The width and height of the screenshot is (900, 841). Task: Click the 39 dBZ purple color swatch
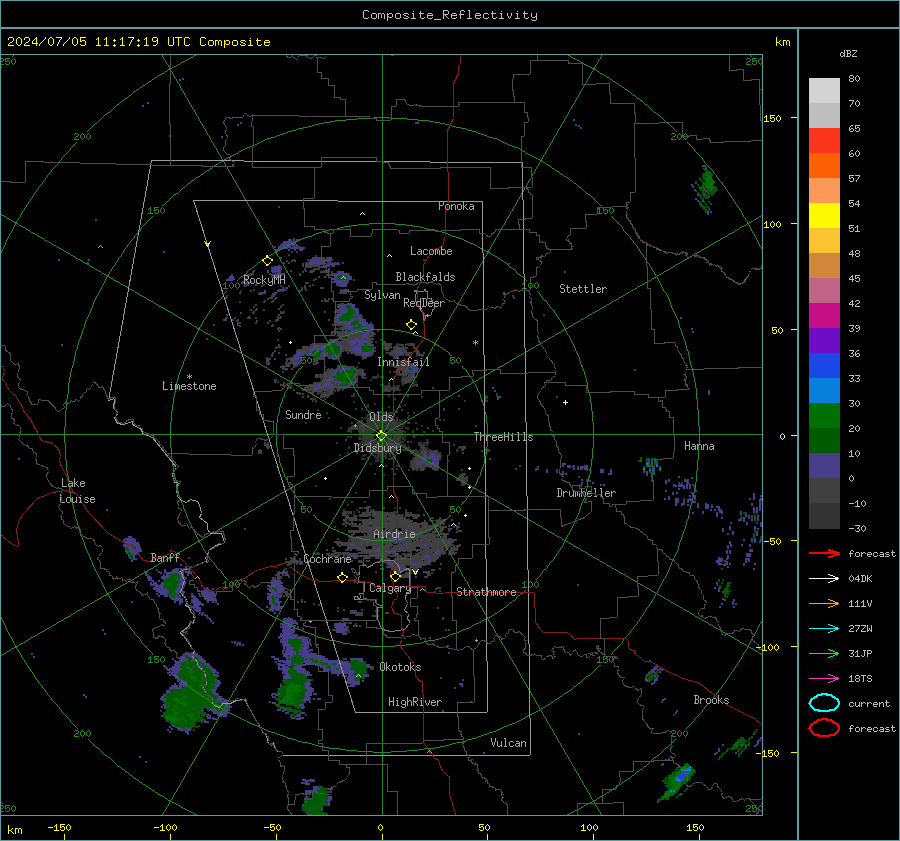824,340
